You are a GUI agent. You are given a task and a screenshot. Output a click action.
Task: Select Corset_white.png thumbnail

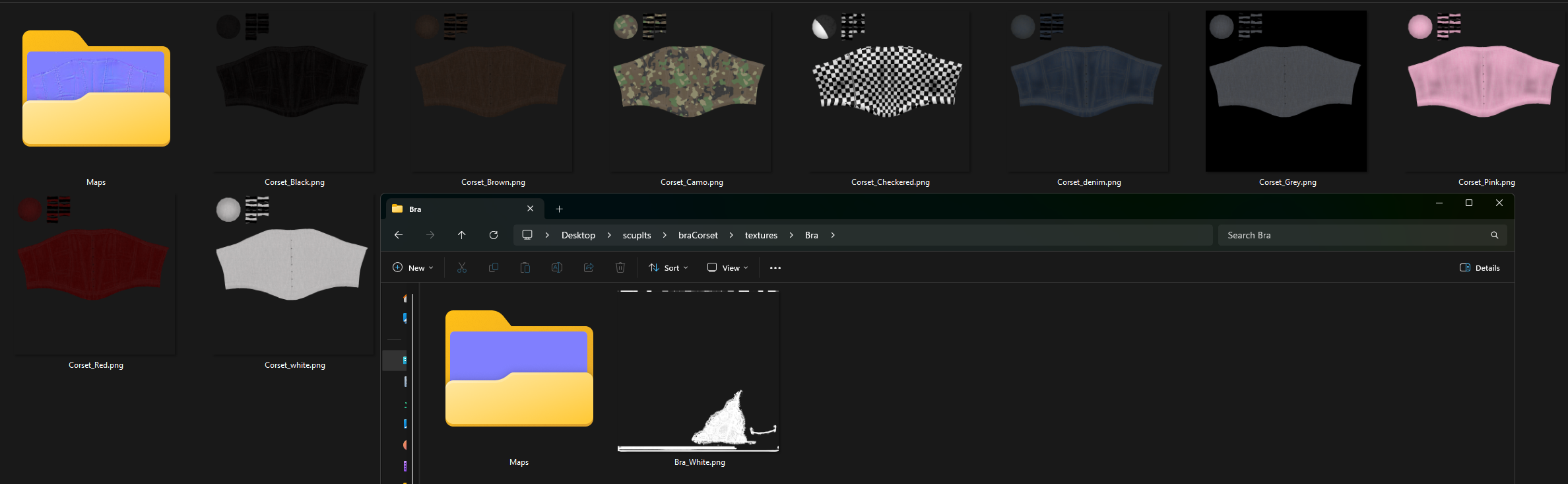click(293, 274)
